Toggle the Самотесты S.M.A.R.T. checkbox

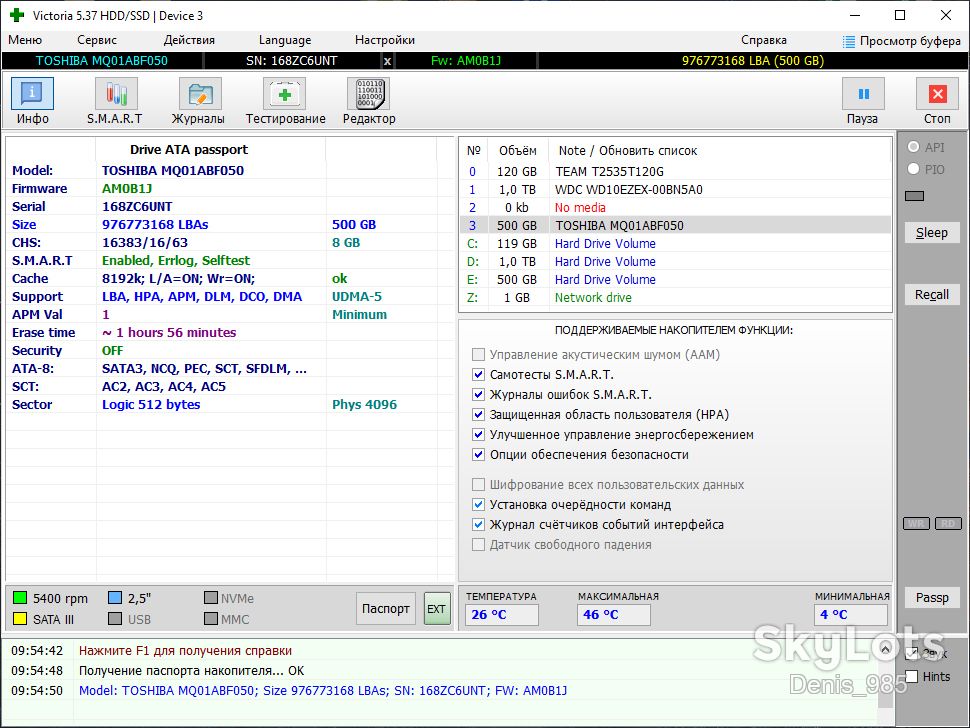point(478,374)
